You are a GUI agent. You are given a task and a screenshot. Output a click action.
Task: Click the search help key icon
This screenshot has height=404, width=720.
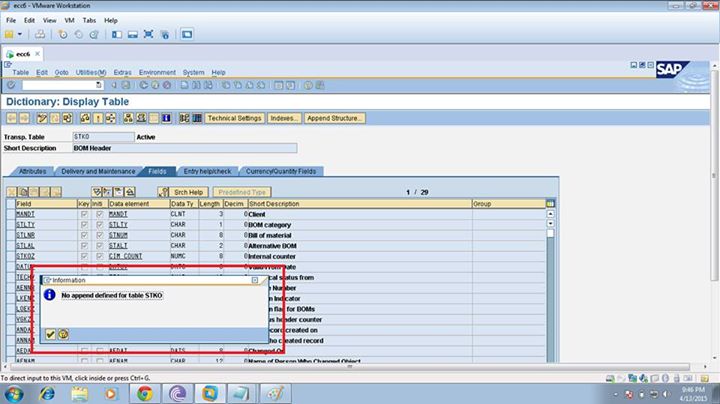[x=163, y=192]
